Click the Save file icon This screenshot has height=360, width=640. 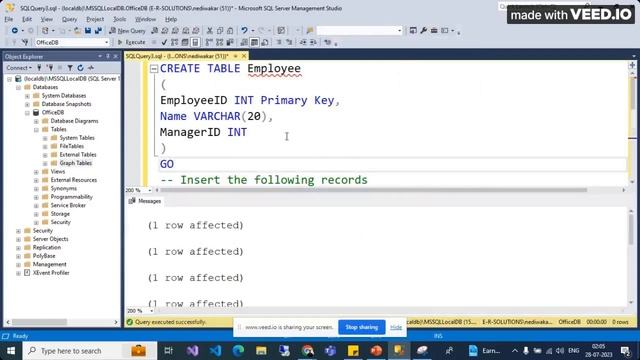pos(88,31)
